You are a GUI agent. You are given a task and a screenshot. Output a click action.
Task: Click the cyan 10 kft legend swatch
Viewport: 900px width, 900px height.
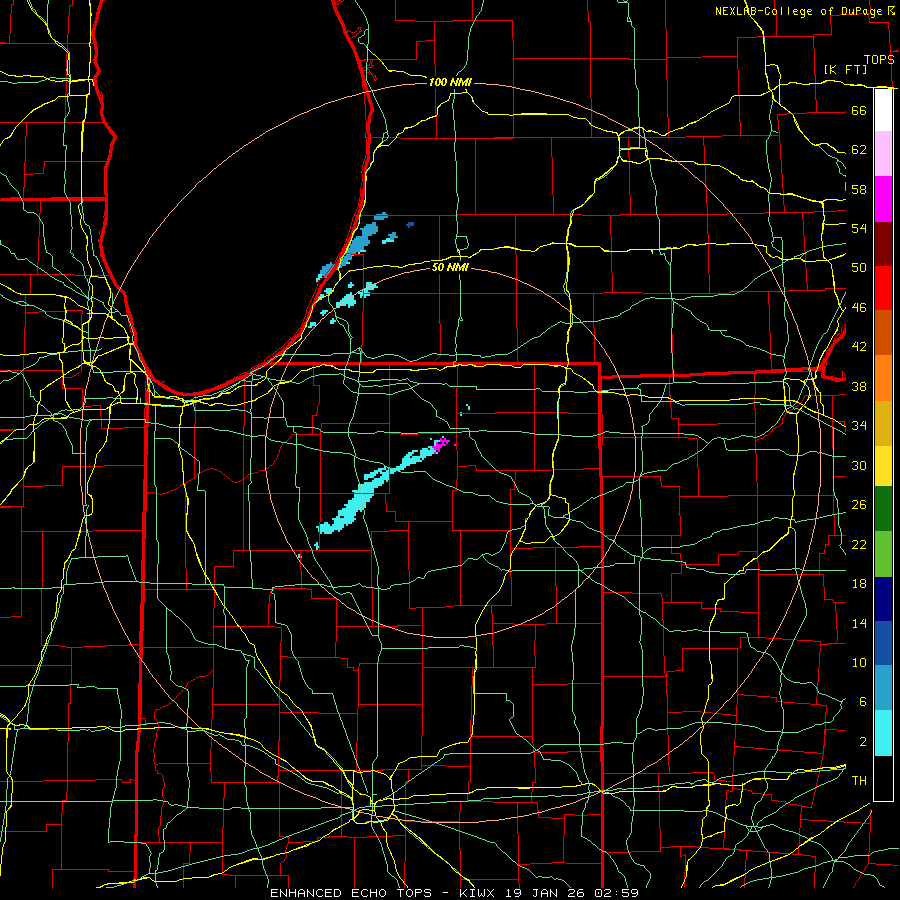click(883, 732)
